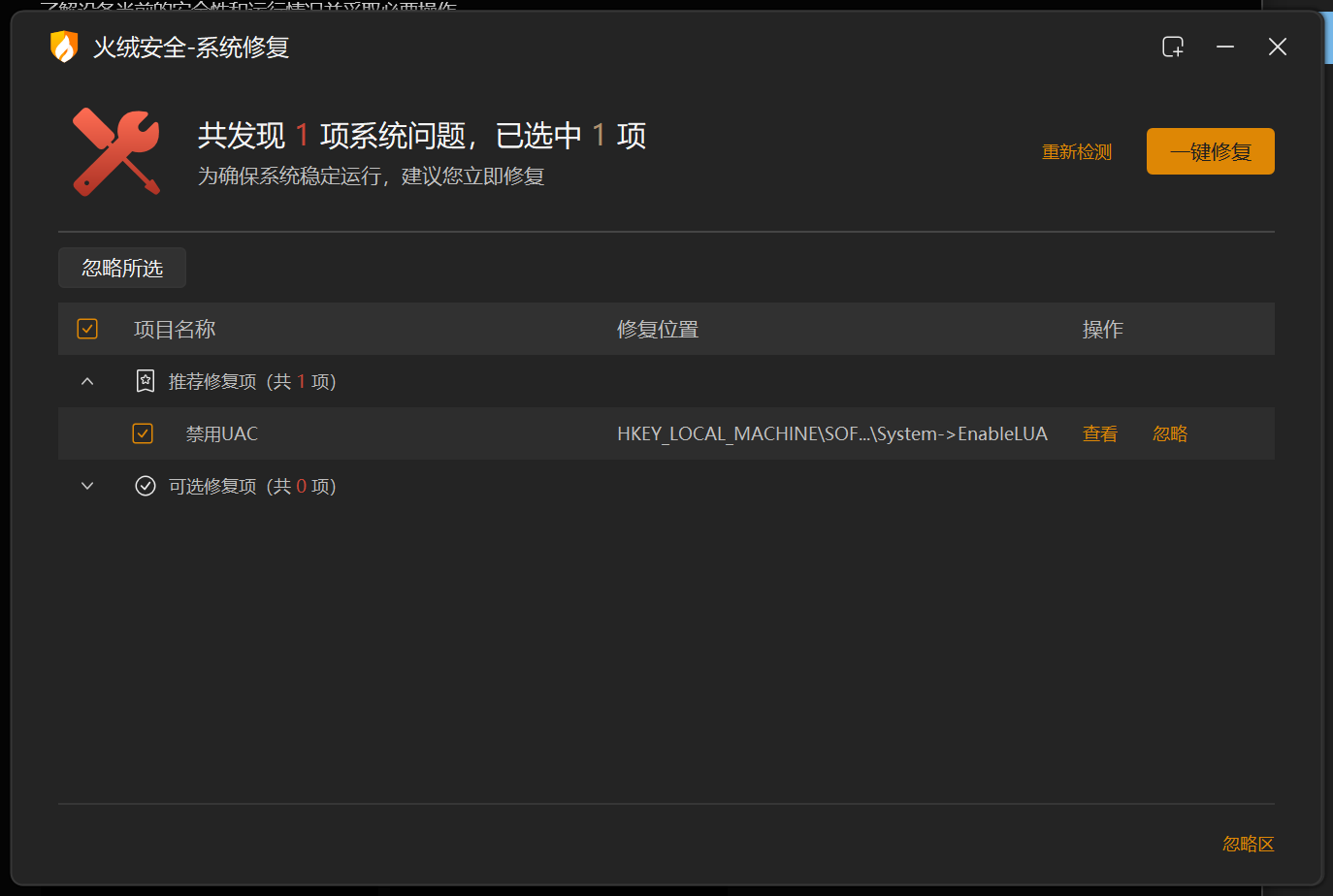Click the 修复位置 column header
Image resolution: width=1333 pixels, height=896 pixels.
coord(658,328)
